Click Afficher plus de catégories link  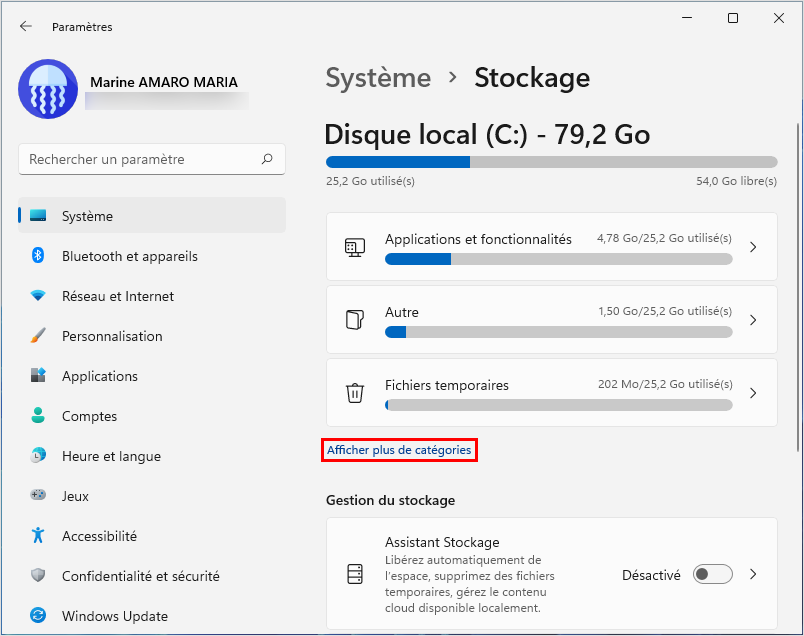coord(399,450)
